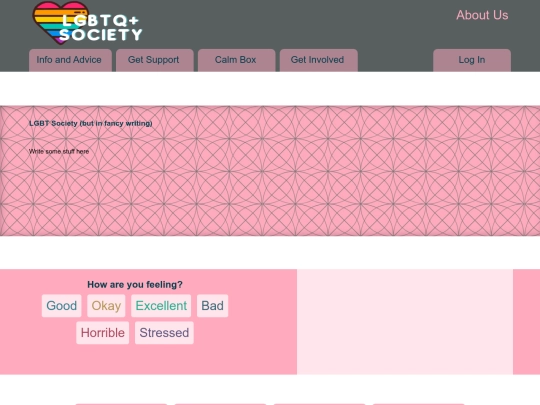Click the 'How are you feeling?' heading
This screenshot has width=540, height=405.
[x=135, y=284]
